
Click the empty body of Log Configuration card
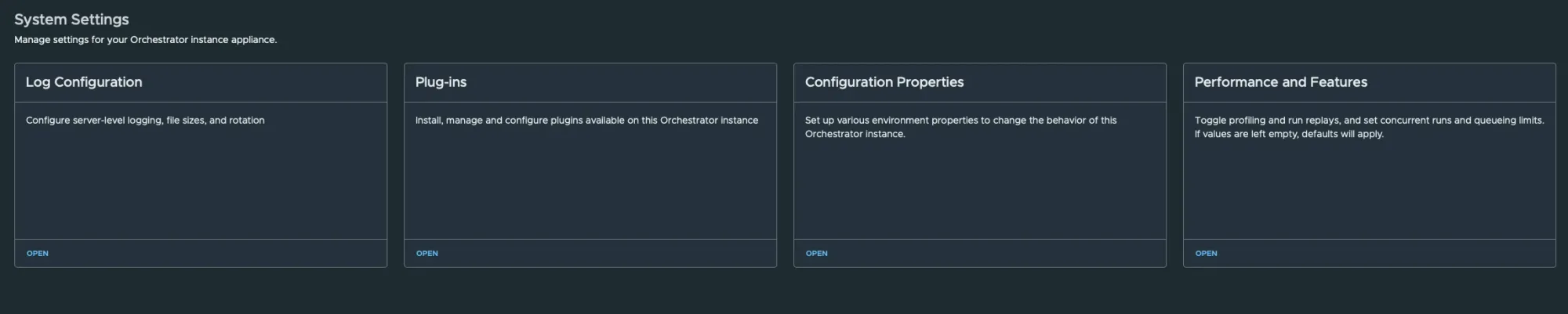(x=201, y=188)
